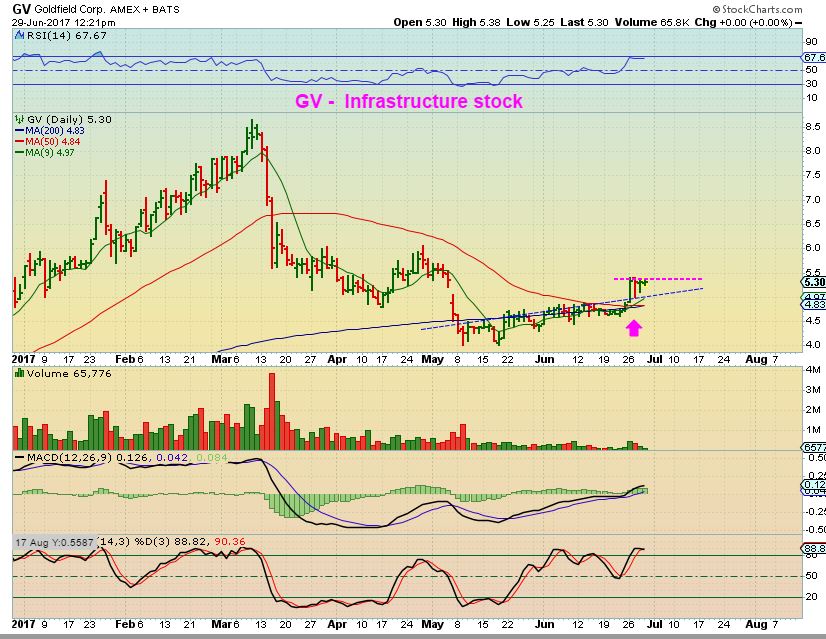
Task: Click the 'Volume 65.8K' header value
Action: (651, 23)
